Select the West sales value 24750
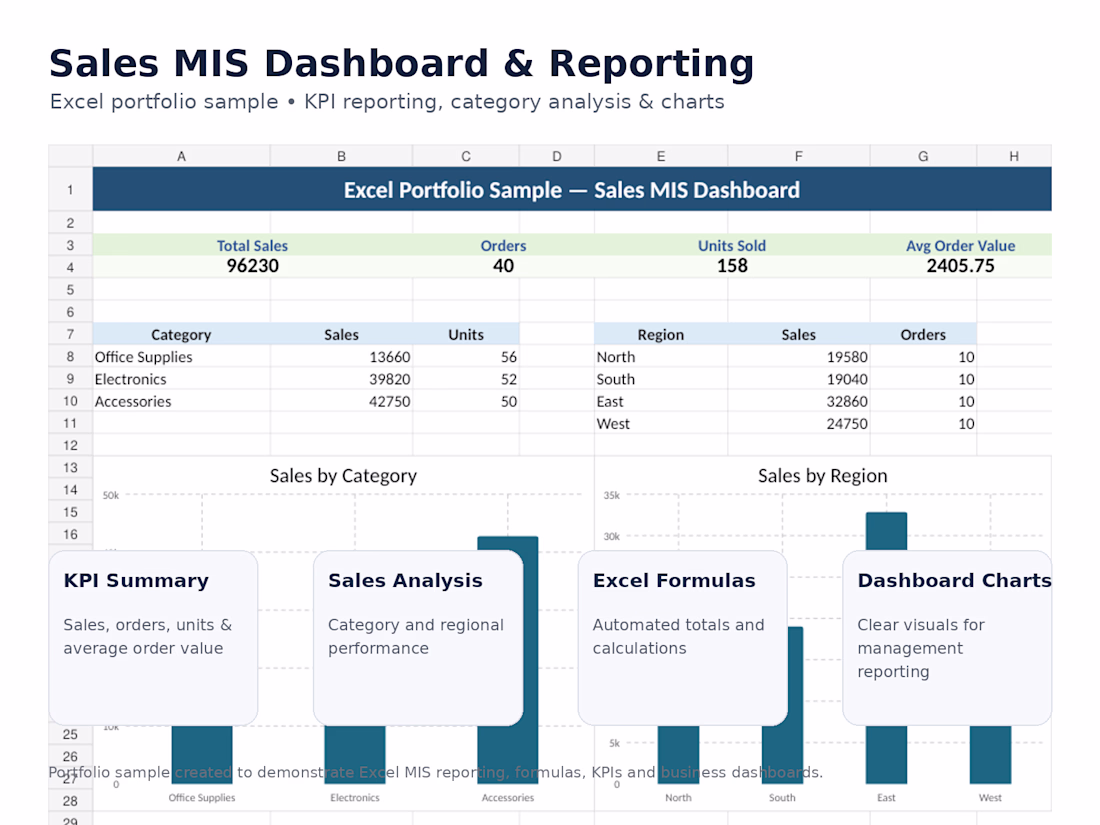 pos(799,424)
